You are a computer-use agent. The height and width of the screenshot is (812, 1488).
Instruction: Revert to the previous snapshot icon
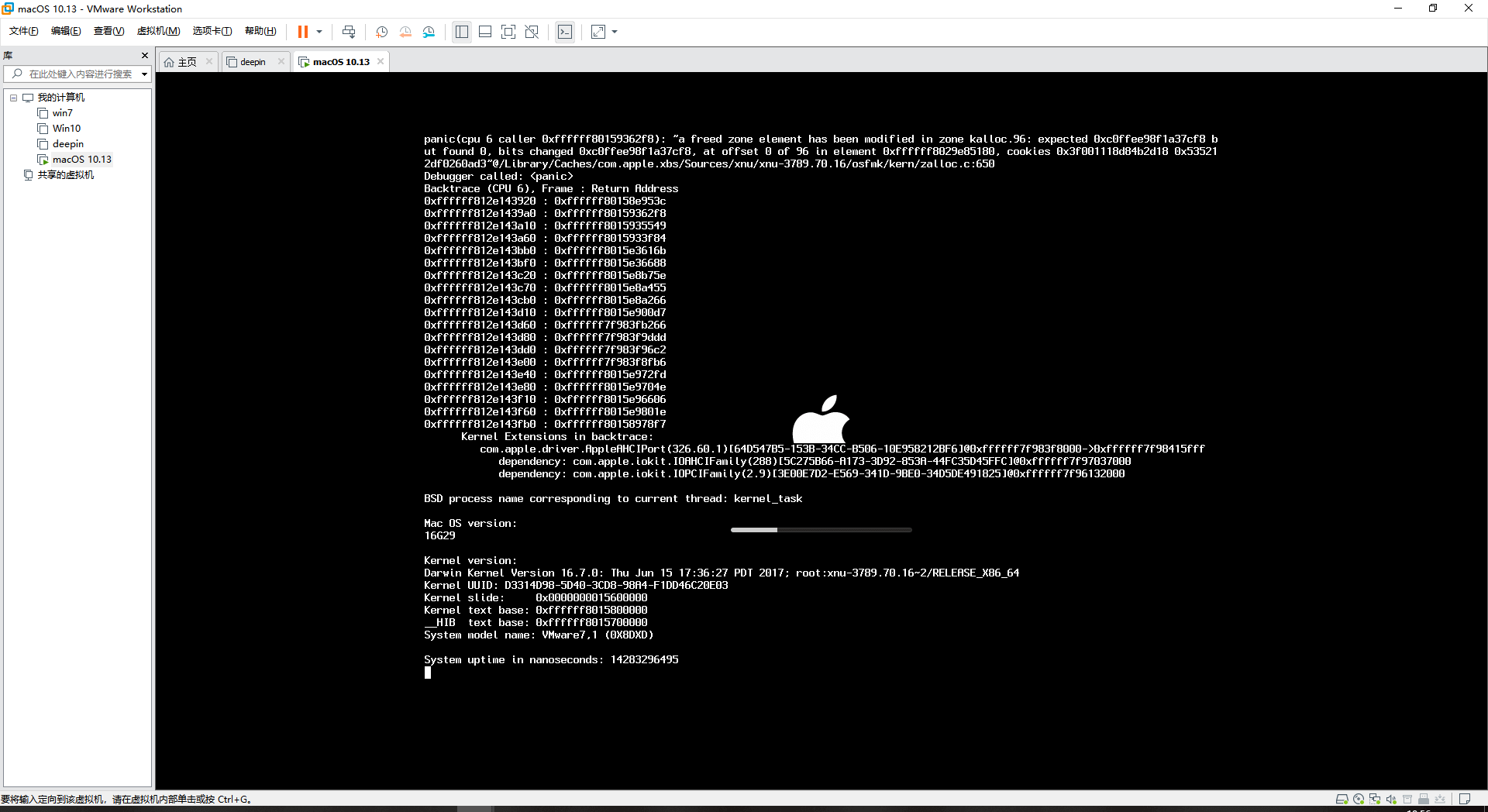point(405,32)
